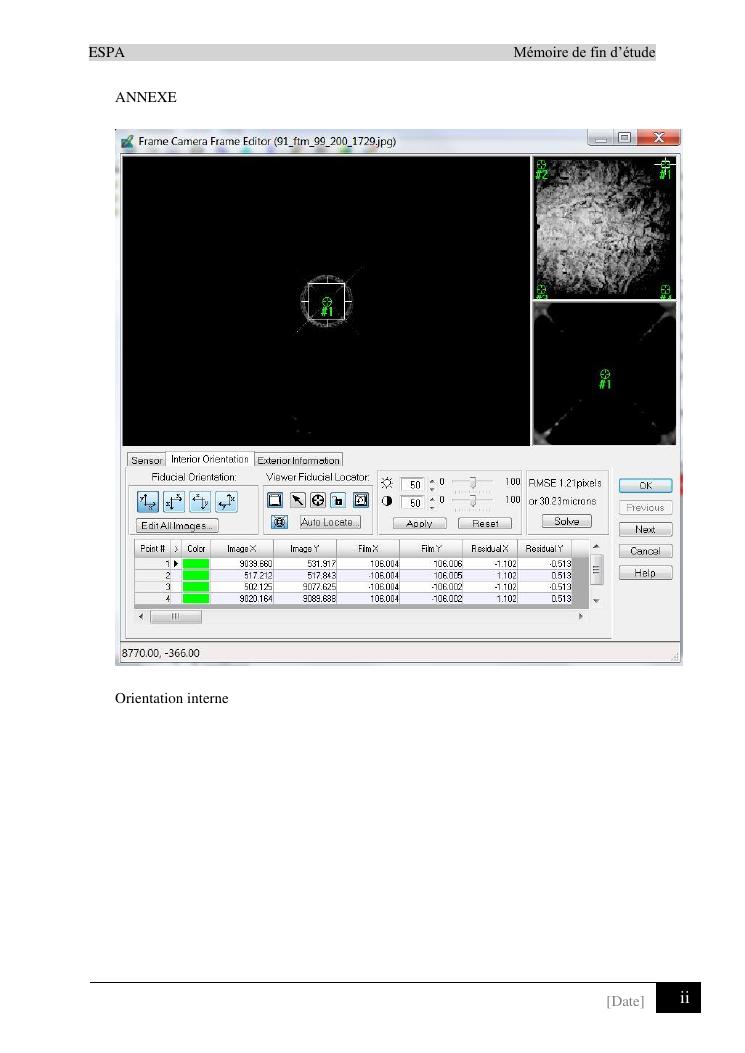Viewport: 745px width, 1053px height.
Task: Click the contrast slider handle
Action: 473,500
